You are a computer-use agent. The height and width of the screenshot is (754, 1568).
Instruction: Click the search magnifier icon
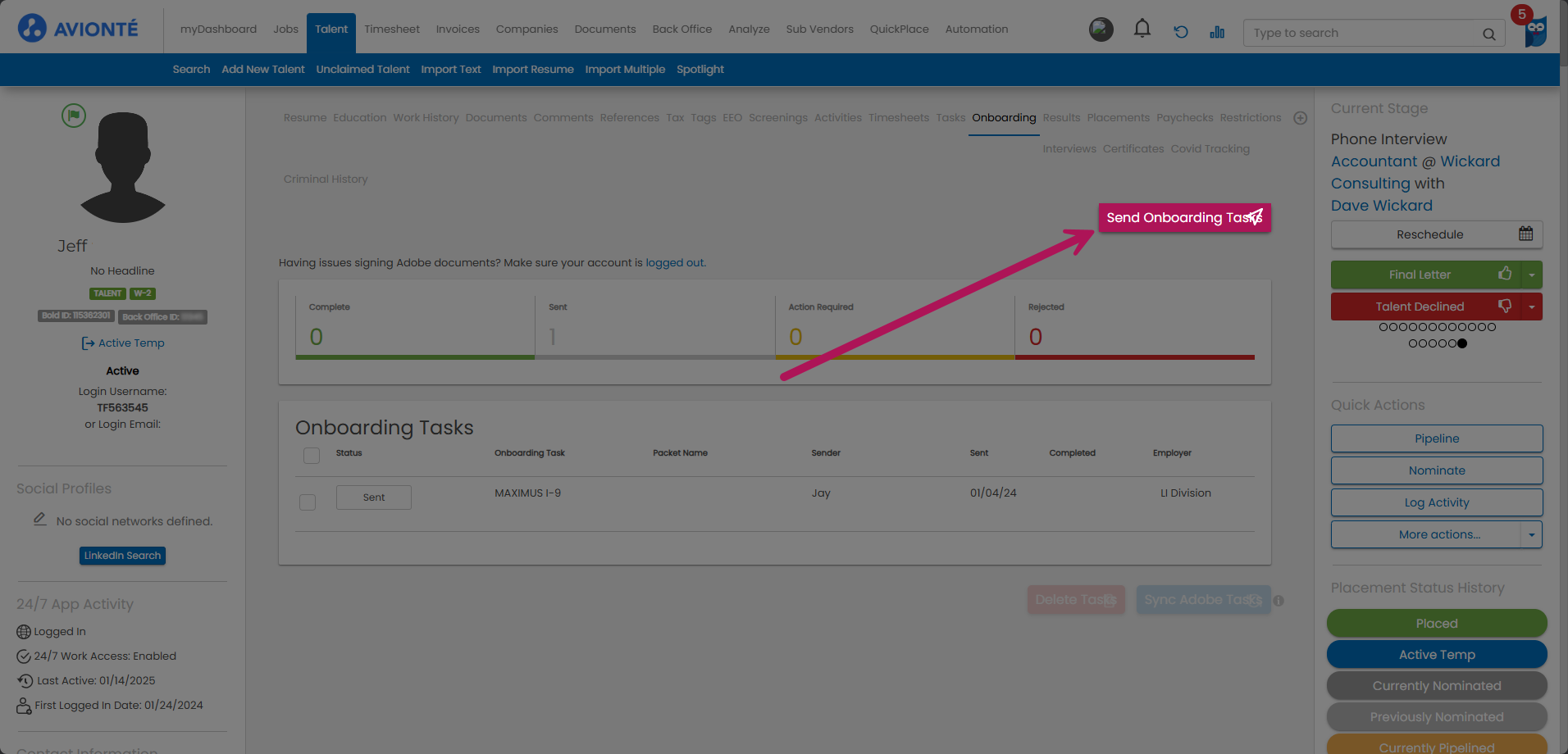click(1488, 34)
